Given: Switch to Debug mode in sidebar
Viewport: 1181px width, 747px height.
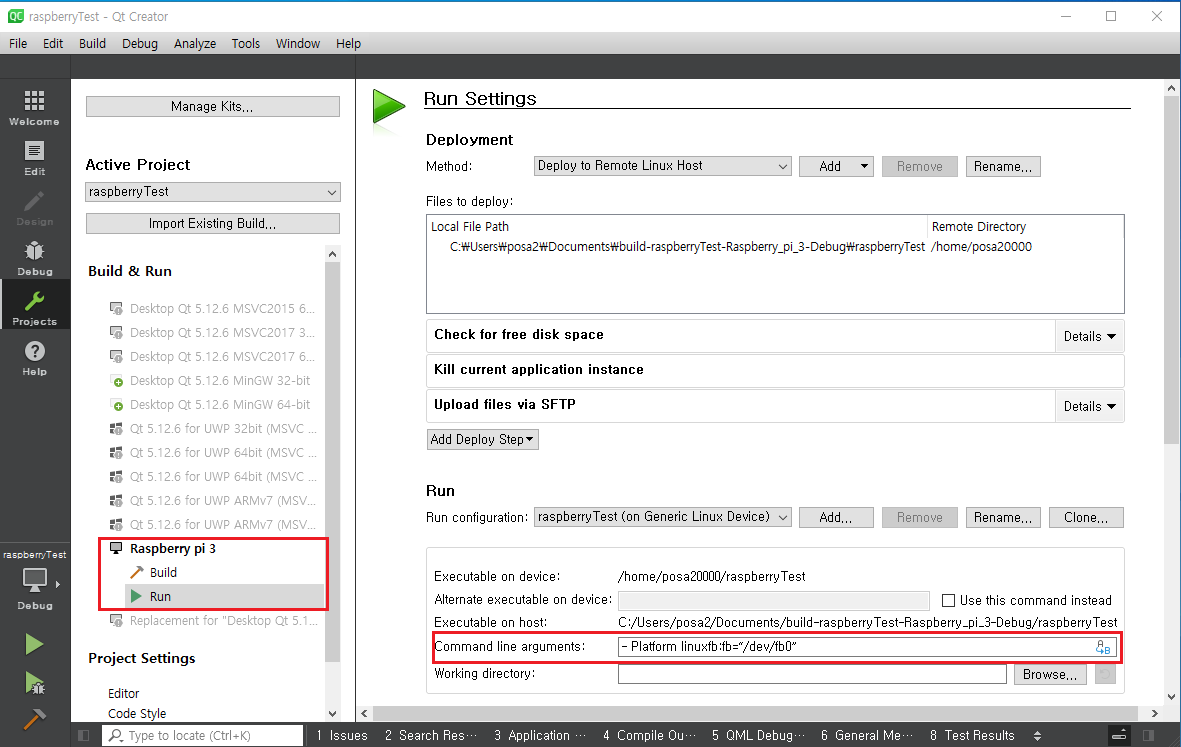Looking at the screenshot, I should coord(35,258).
